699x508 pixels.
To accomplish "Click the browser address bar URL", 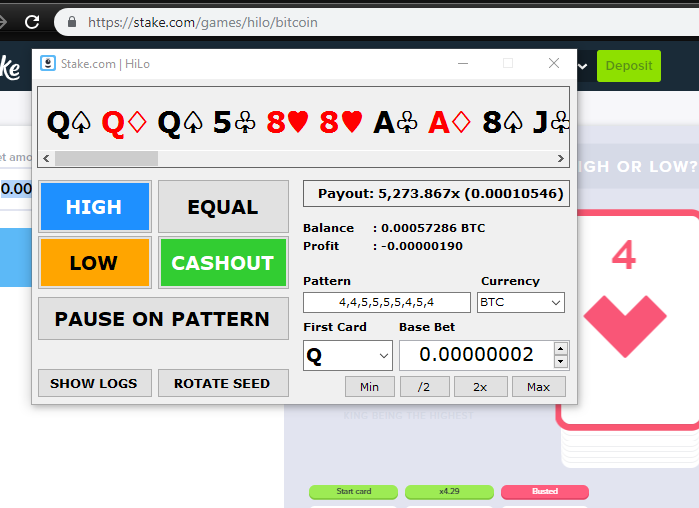I will [x=203, y=22].
